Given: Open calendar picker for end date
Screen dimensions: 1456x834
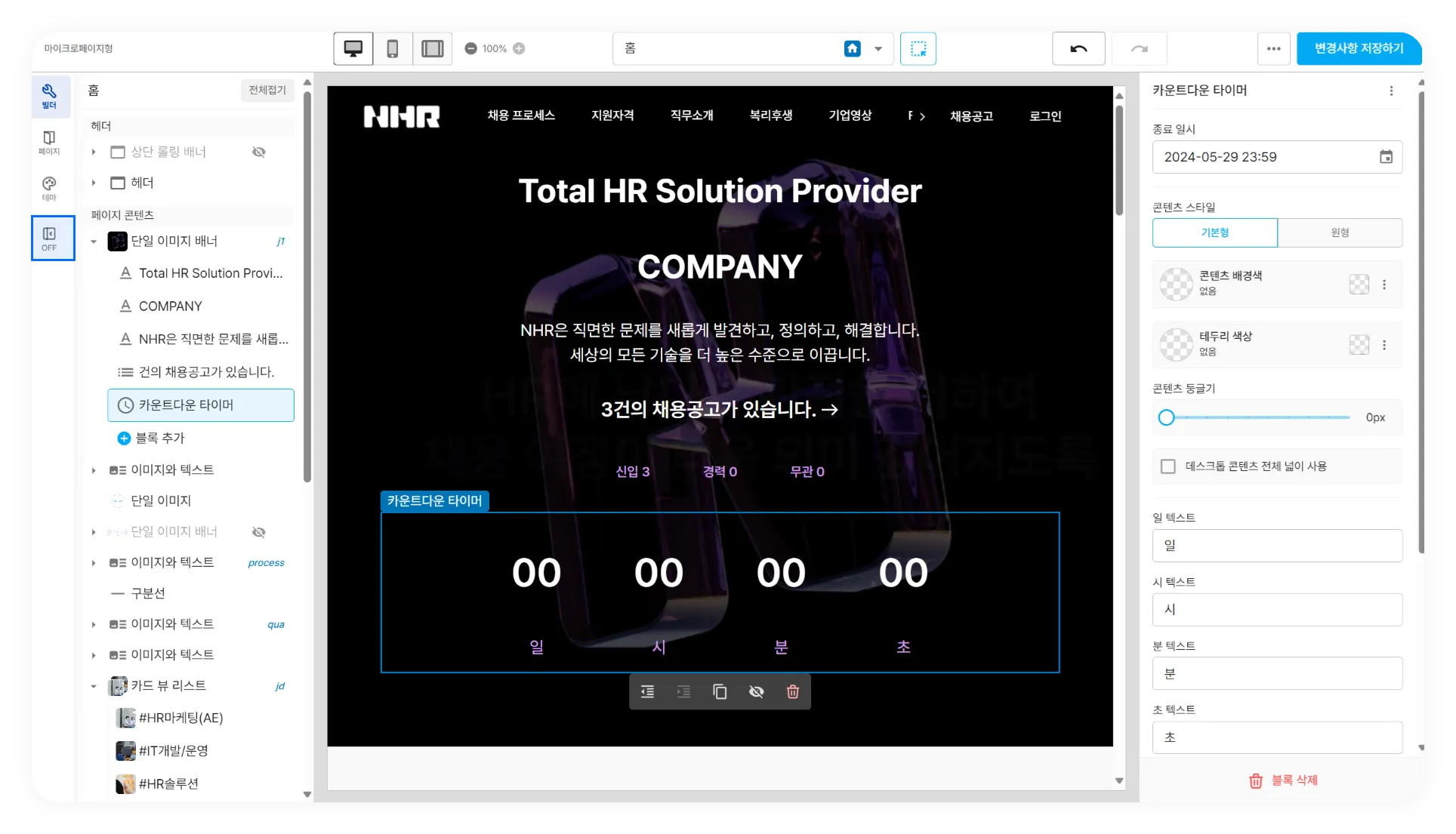Looking at the screenshot, I should tap(1386, 157).
